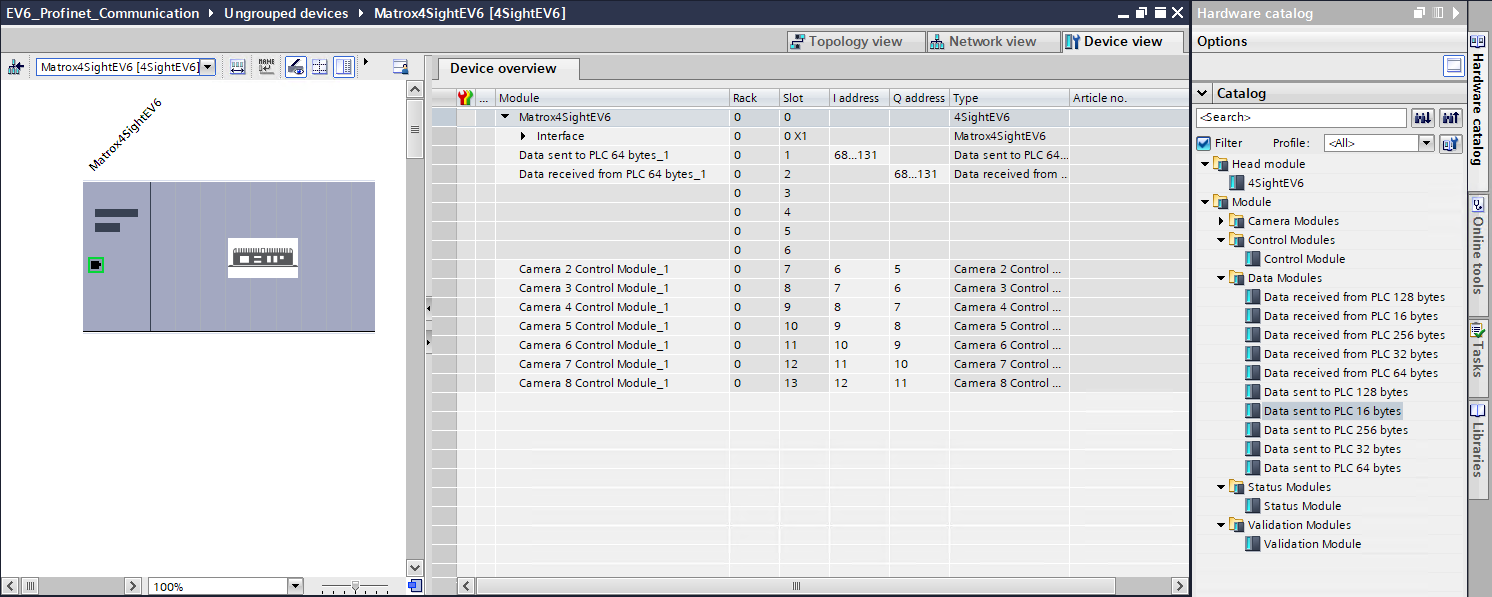Collapse the Data Modules folder
1492x597 pixels.
[x=1221, y=278]
